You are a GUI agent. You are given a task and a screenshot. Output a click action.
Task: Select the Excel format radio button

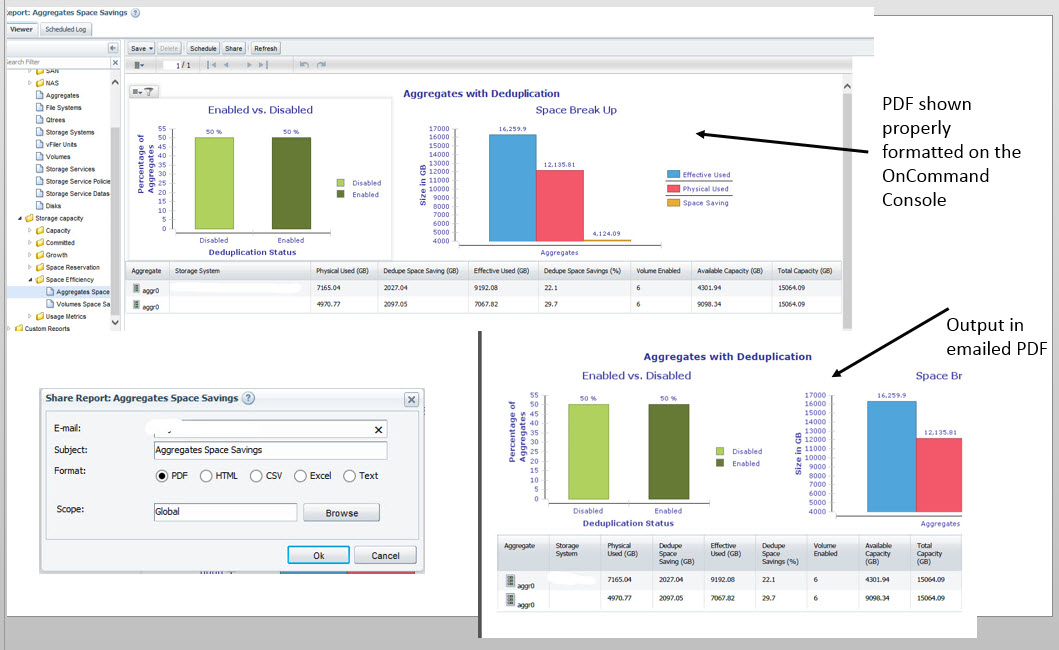(301, 476)
